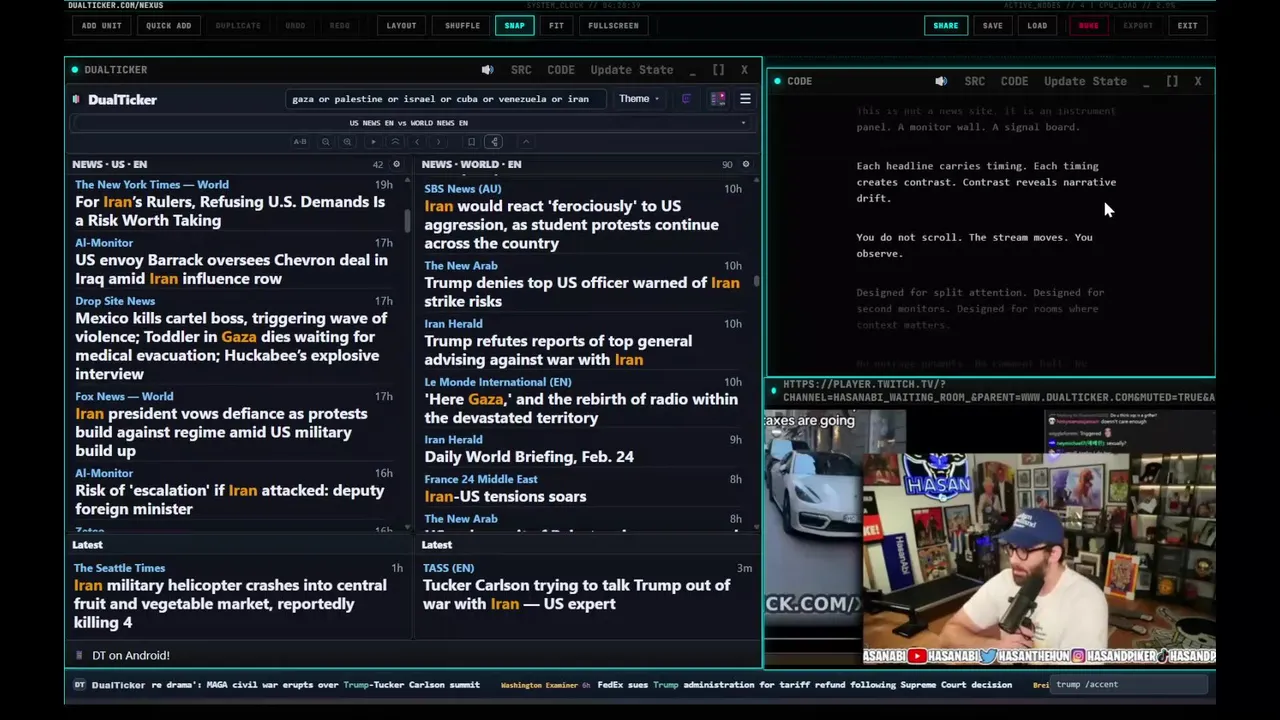Toggle CODE in the CODE unit header
The image size is (1280, 720).
1014,81
